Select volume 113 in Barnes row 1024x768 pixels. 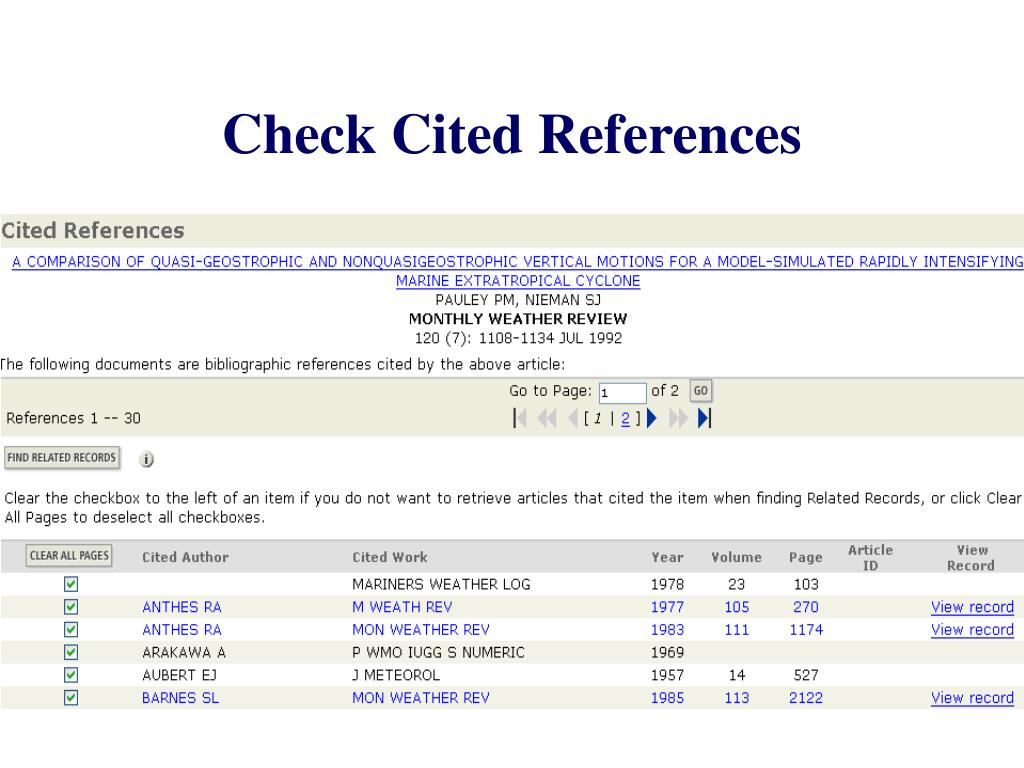(x=737, y=698)
